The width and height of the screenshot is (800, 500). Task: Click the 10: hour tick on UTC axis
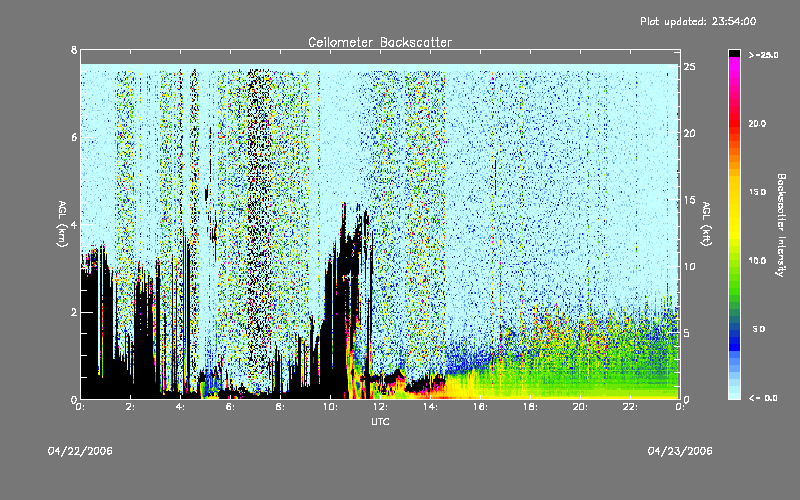click(330, 407)
